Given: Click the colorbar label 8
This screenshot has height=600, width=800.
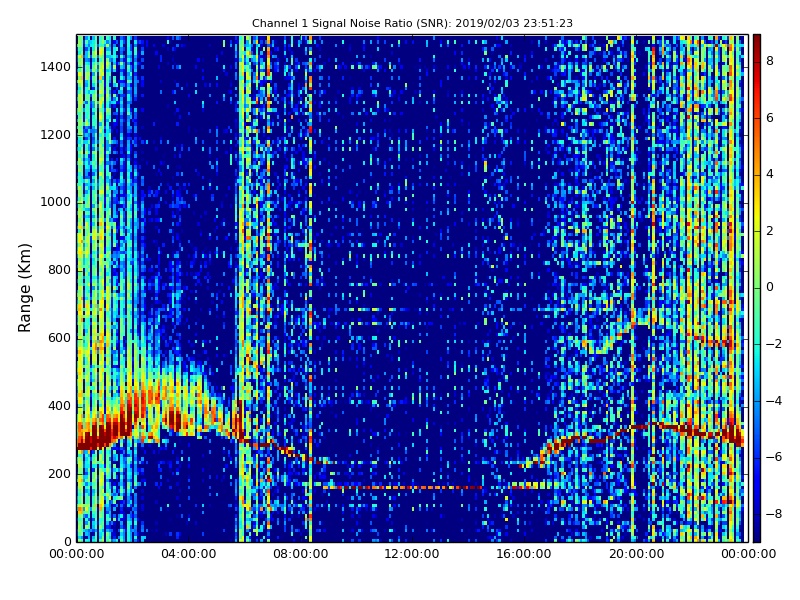Looking at the screenshot, I should (770, 61).
